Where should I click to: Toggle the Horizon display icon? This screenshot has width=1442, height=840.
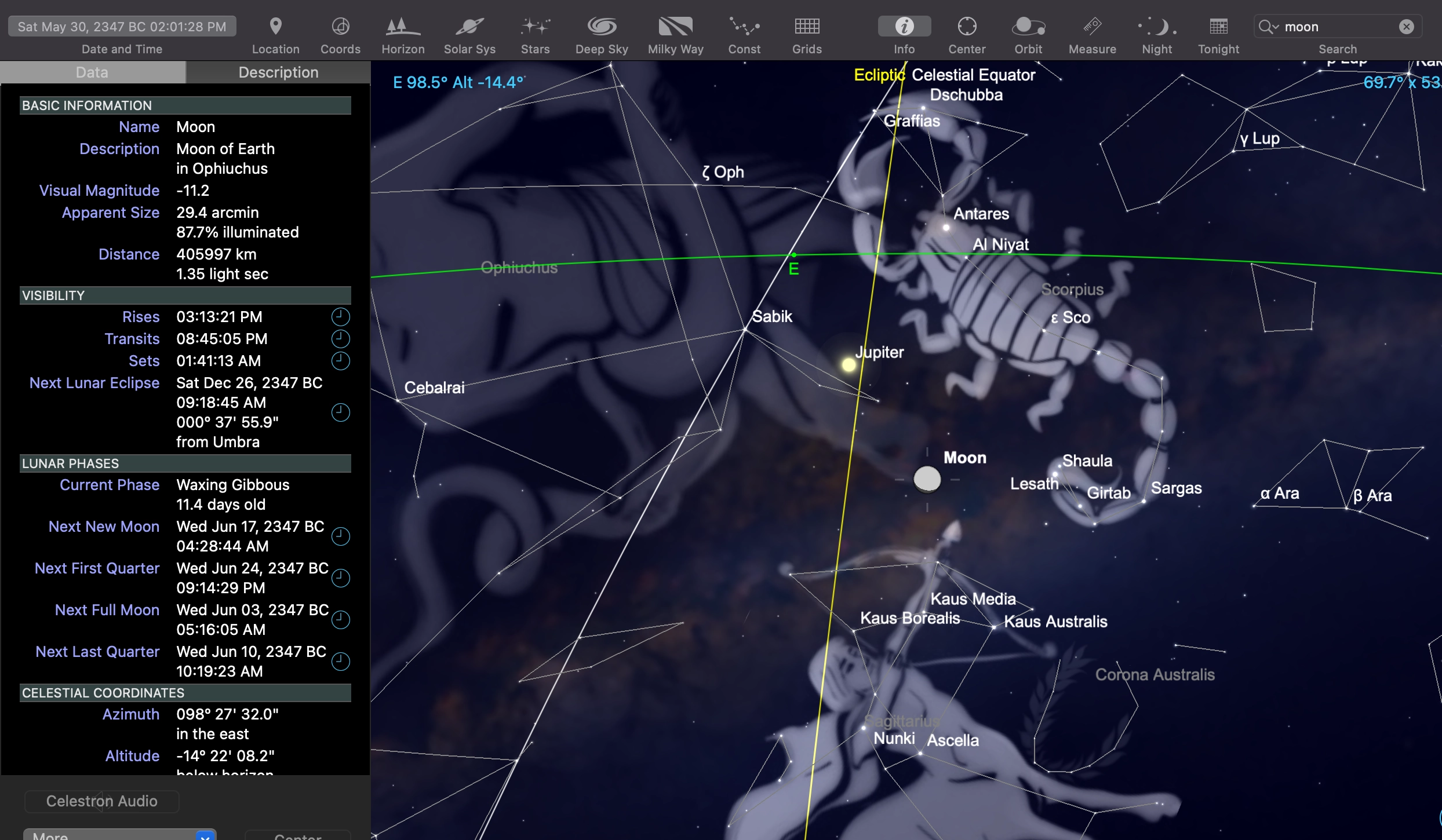(403, 27)
